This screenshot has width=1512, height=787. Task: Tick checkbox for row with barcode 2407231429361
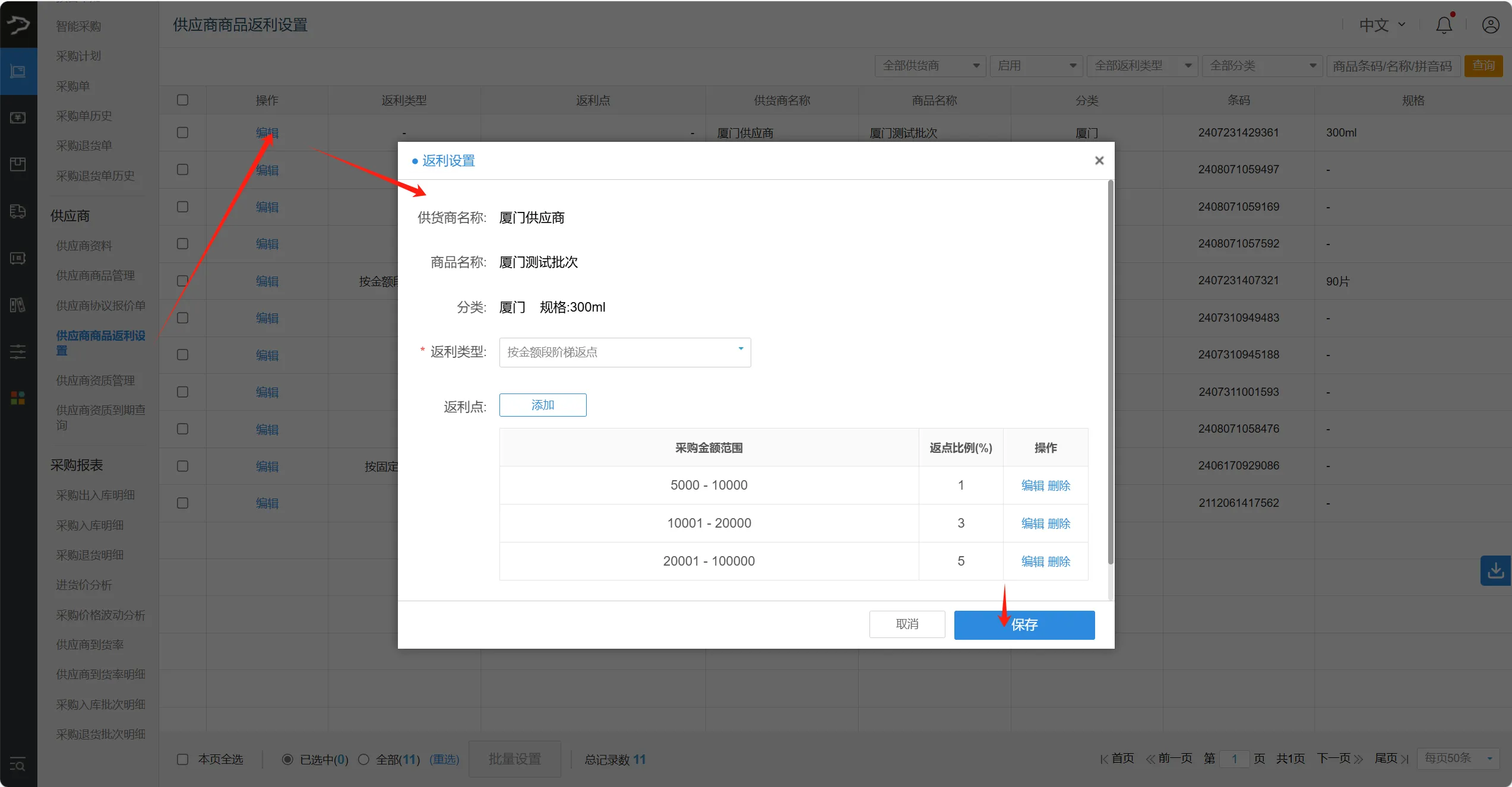tap(182, 132)
